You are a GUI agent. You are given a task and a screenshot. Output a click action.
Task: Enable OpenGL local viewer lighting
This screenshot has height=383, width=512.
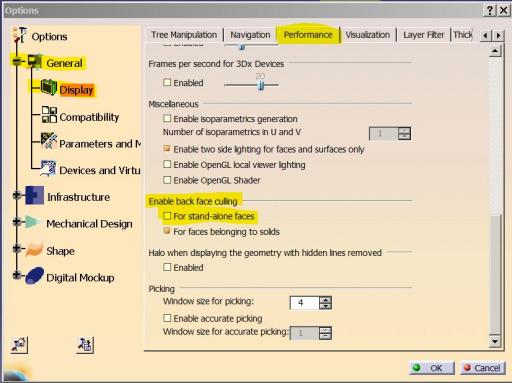[167, 164]
